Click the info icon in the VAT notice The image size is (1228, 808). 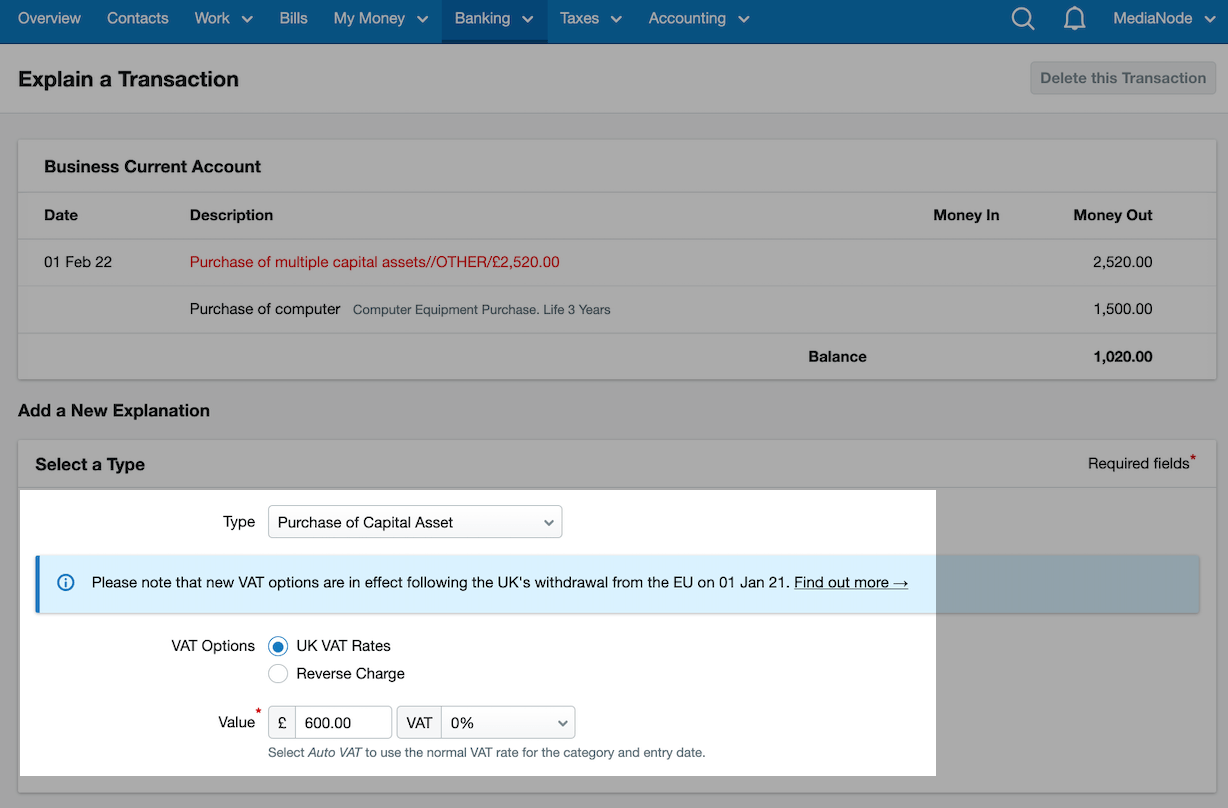pyautogui.click(x=66, y=582)
